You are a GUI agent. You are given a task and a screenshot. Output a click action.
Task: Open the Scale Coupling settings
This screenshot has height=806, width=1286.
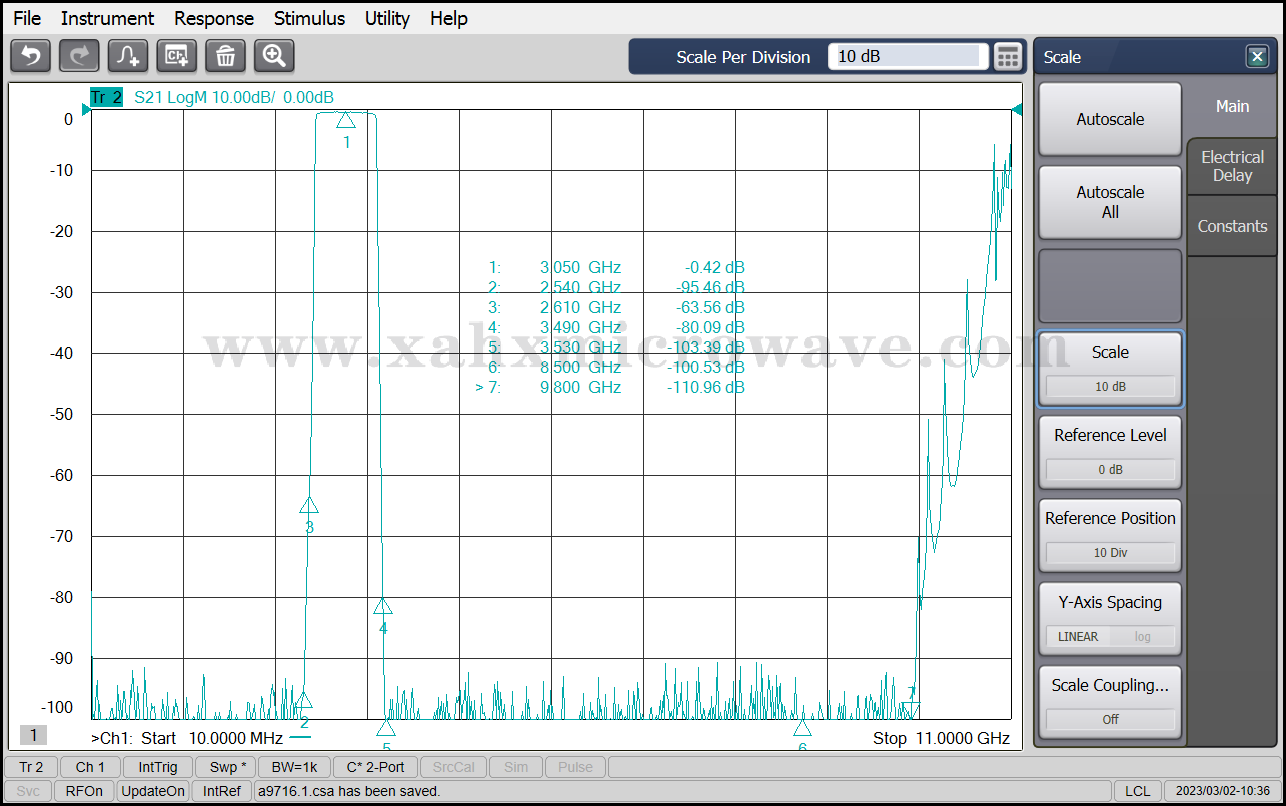point(1110,702)
